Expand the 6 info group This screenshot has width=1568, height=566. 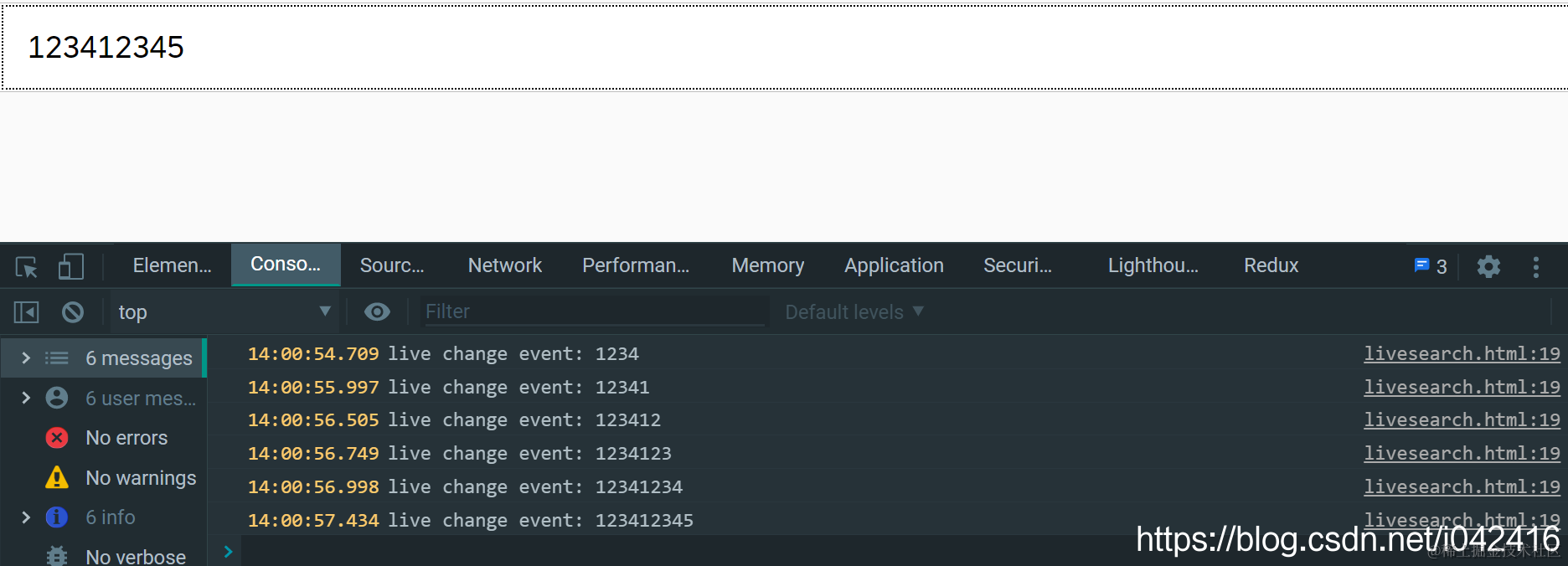pyautogui.click(x=26, y=517)
